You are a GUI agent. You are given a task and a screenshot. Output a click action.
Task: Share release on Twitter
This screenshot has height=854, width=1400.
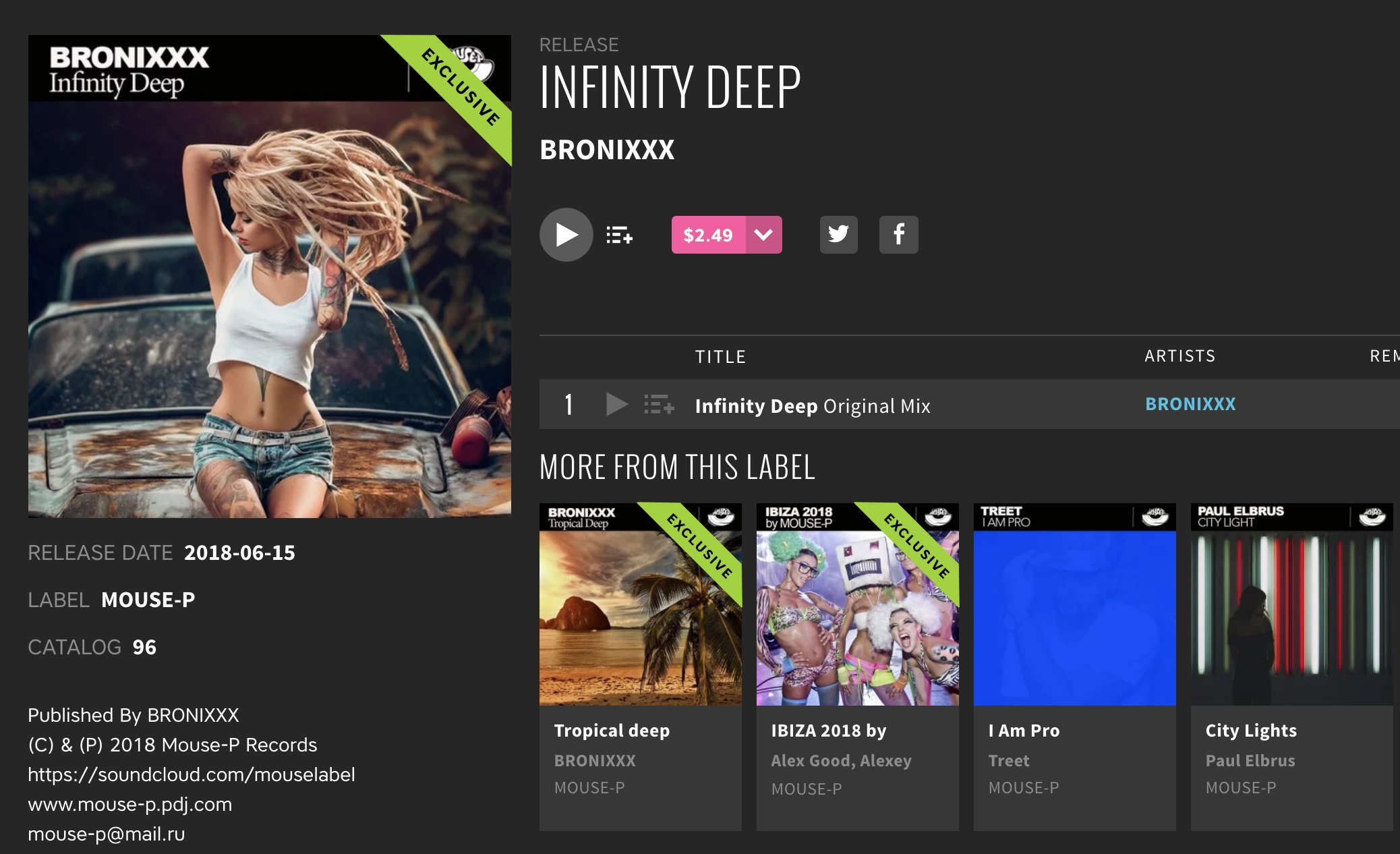pyautogui.click(x=838, y=235)
